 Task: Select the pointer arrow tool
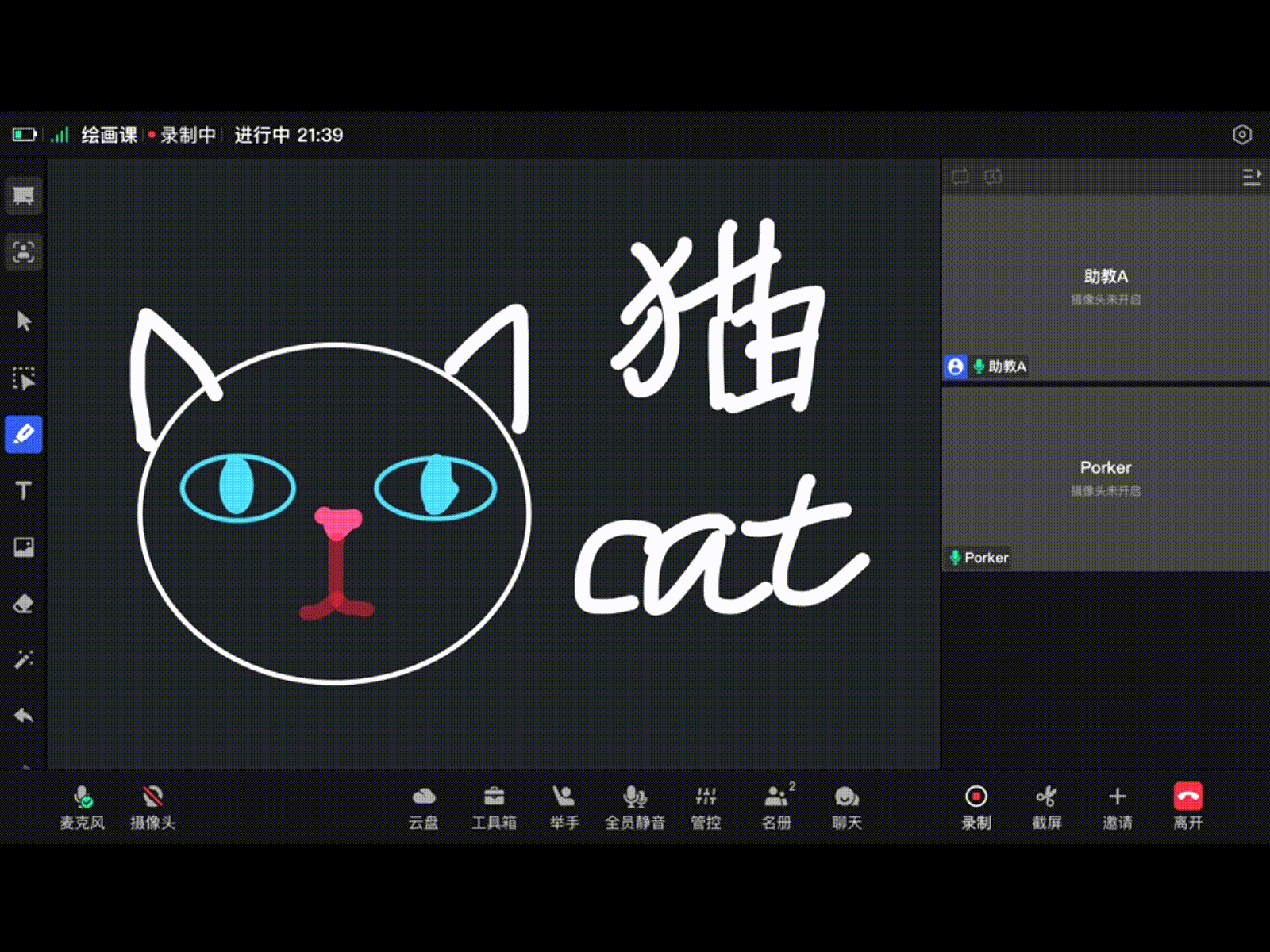tap(24, 321)
